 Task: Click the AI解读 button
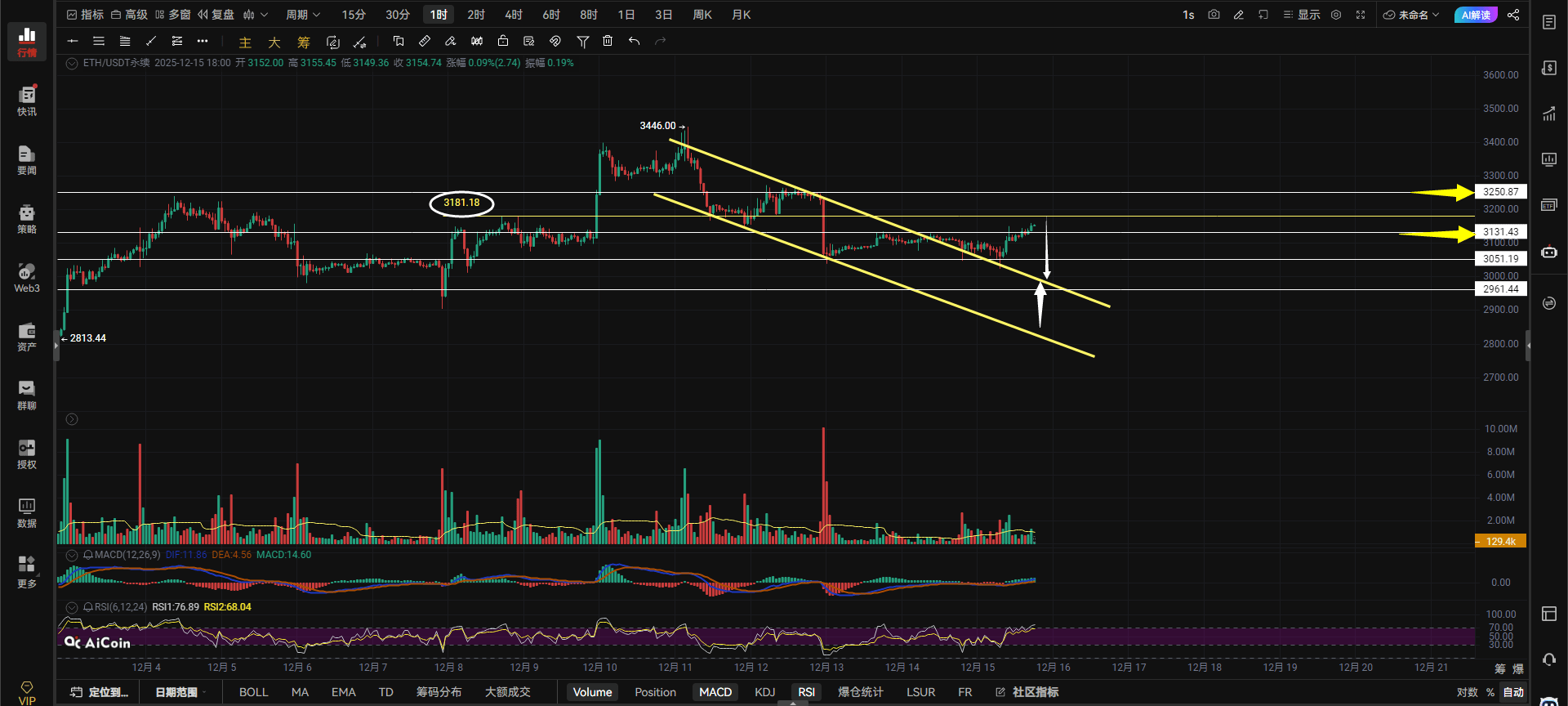point(1476,15)
